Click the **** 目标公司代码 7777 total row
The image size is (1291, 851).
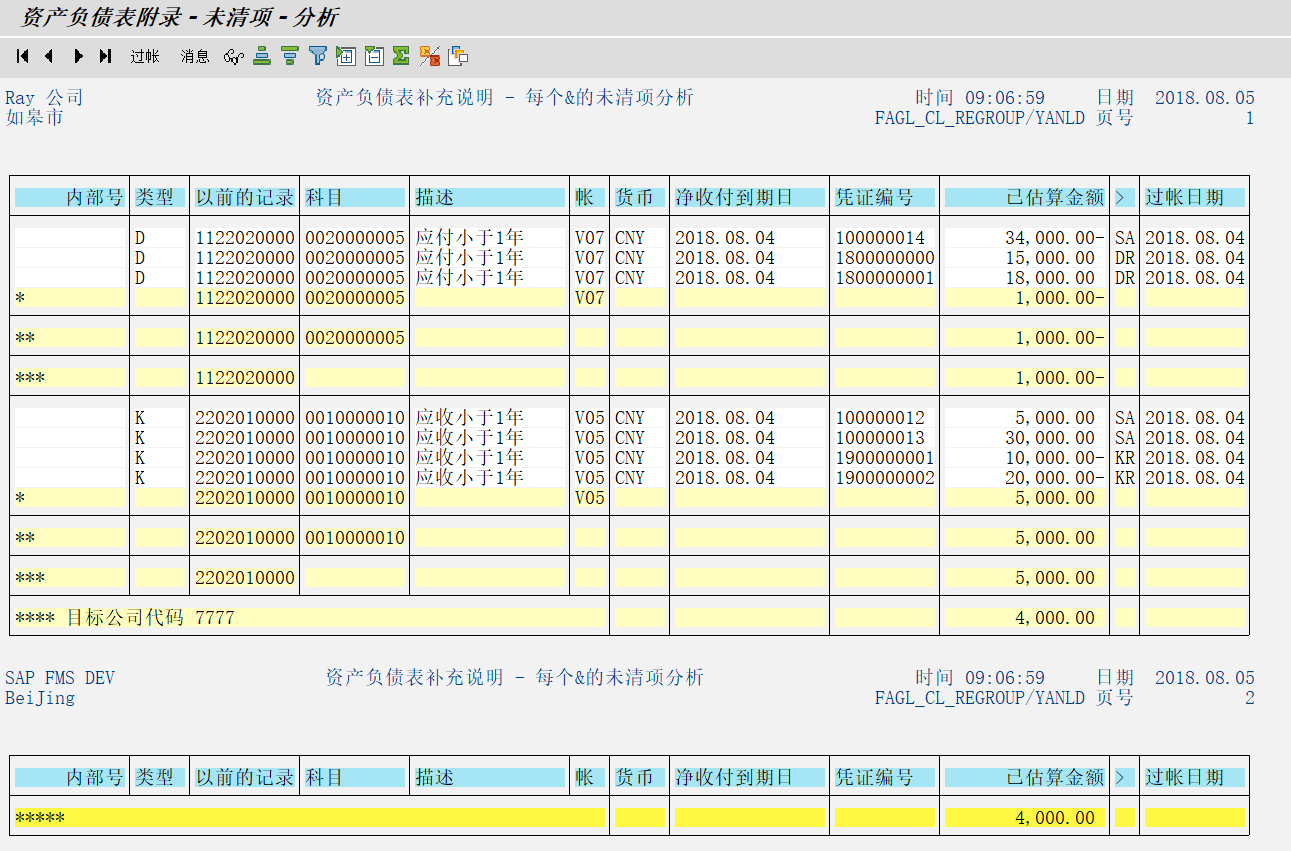[310, 618]
